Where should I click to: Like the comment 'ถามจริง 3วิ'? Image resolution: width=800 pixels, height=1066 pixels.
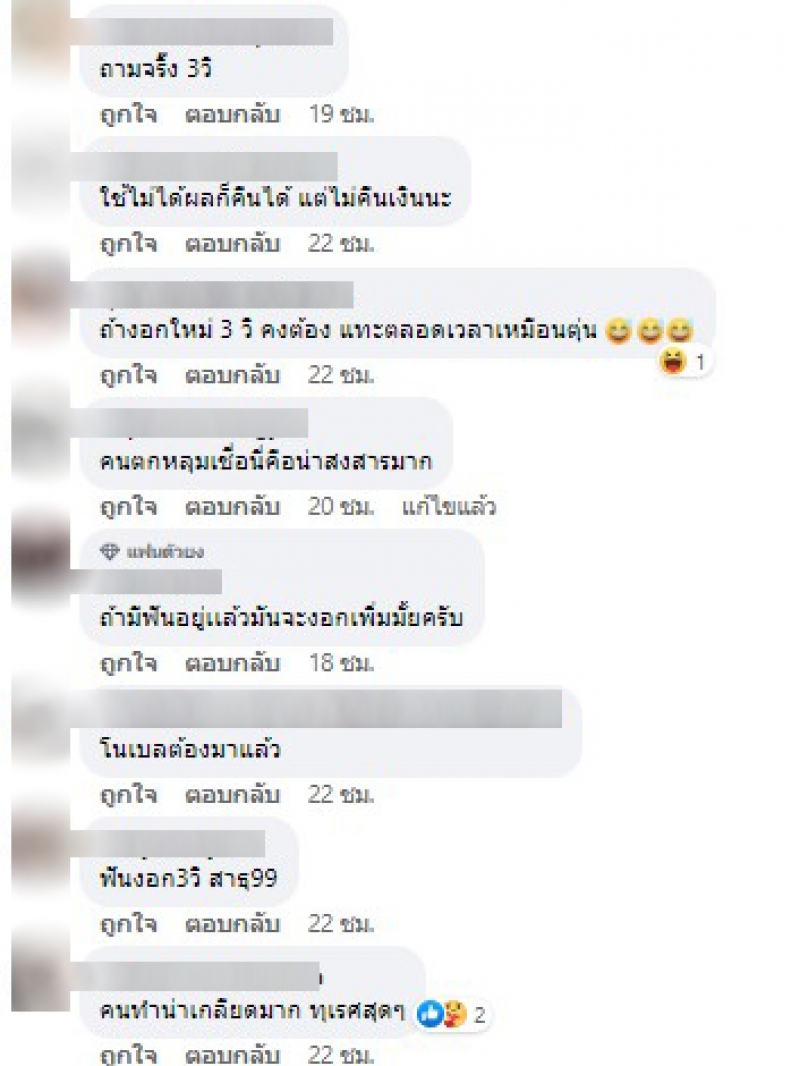[x=128, y=114]
